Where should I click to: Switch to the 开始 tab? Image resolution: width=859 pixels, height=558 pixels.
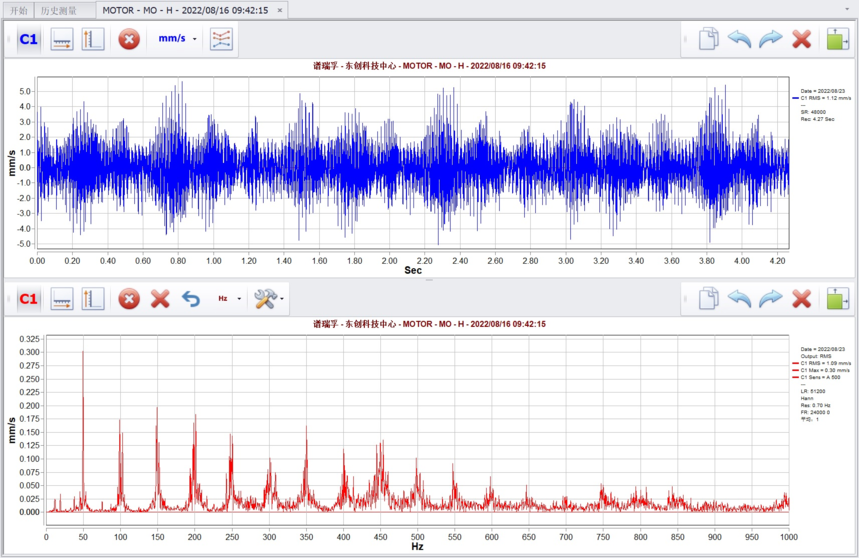click(18, 10)
